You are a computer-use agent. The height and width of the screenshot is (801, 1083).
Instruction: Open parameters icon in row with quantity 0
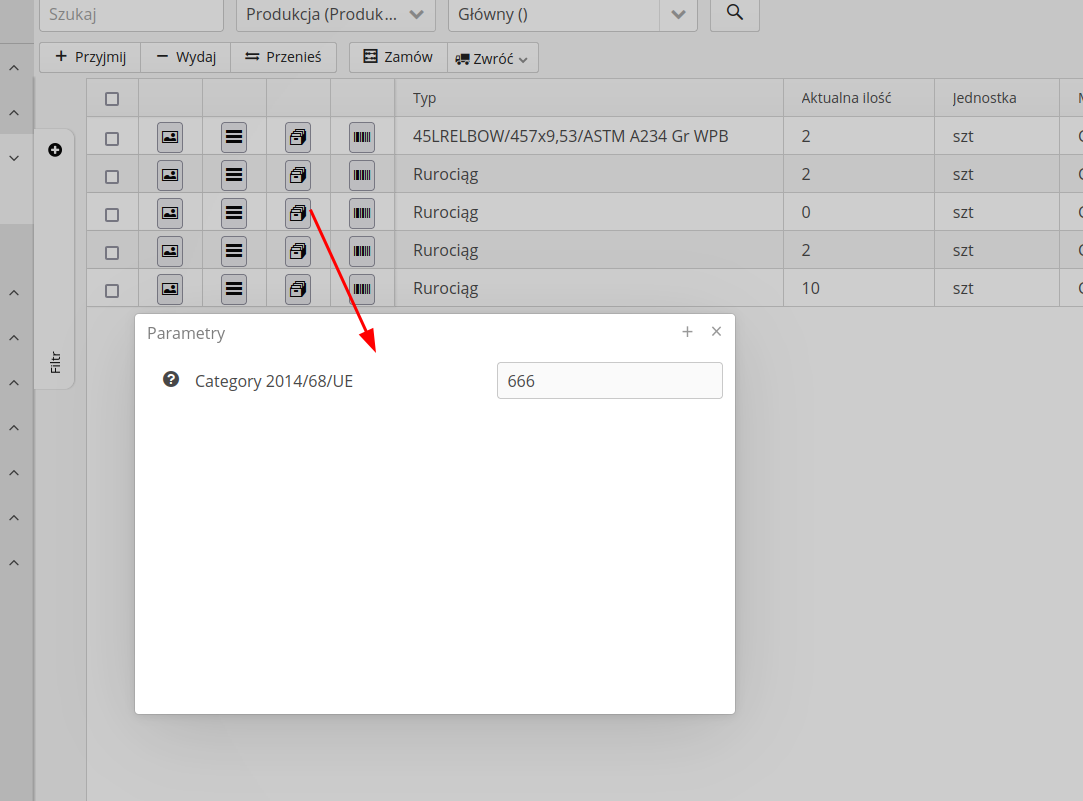tap(298, 212)
